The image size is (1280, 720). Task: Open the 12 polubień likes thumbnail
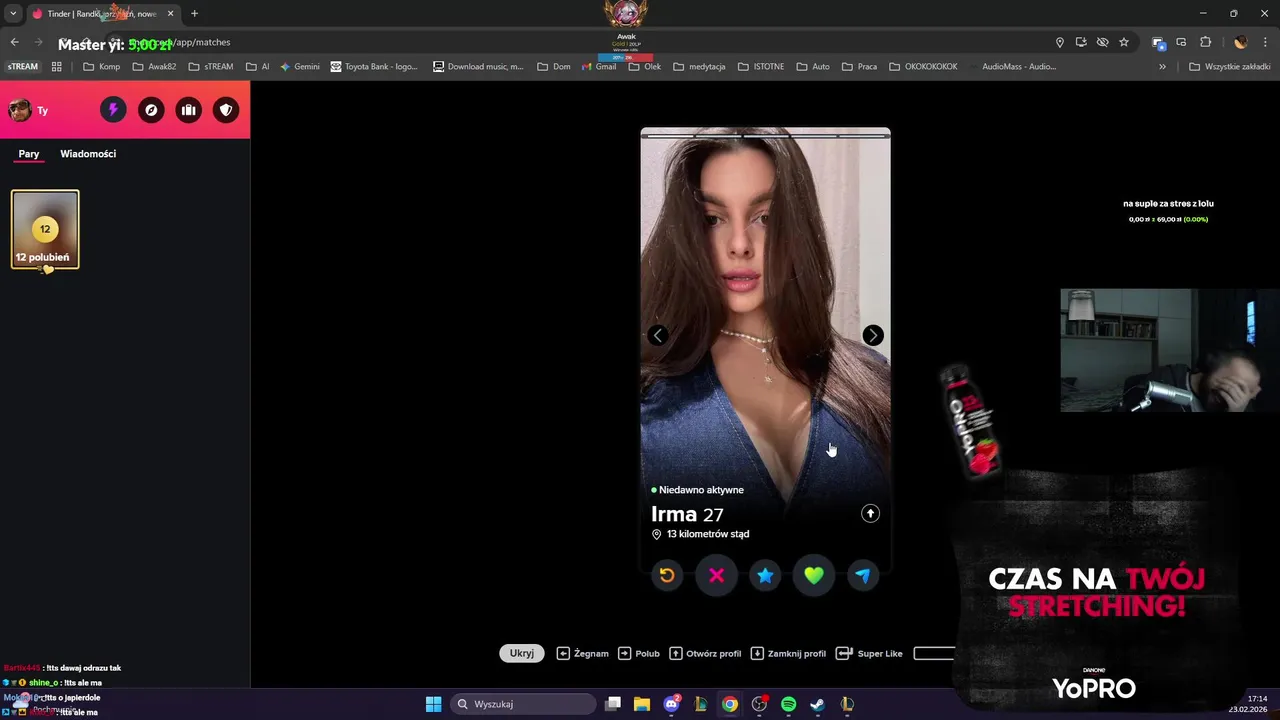tap(45, 230)
